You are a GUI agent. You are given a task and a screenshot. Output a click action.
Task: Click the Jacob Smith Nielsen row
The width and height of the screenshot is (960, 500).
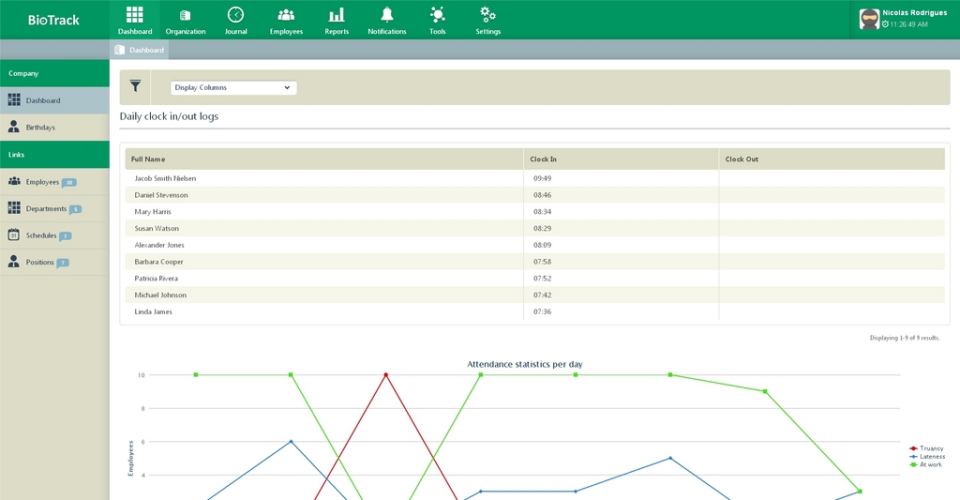535,178
